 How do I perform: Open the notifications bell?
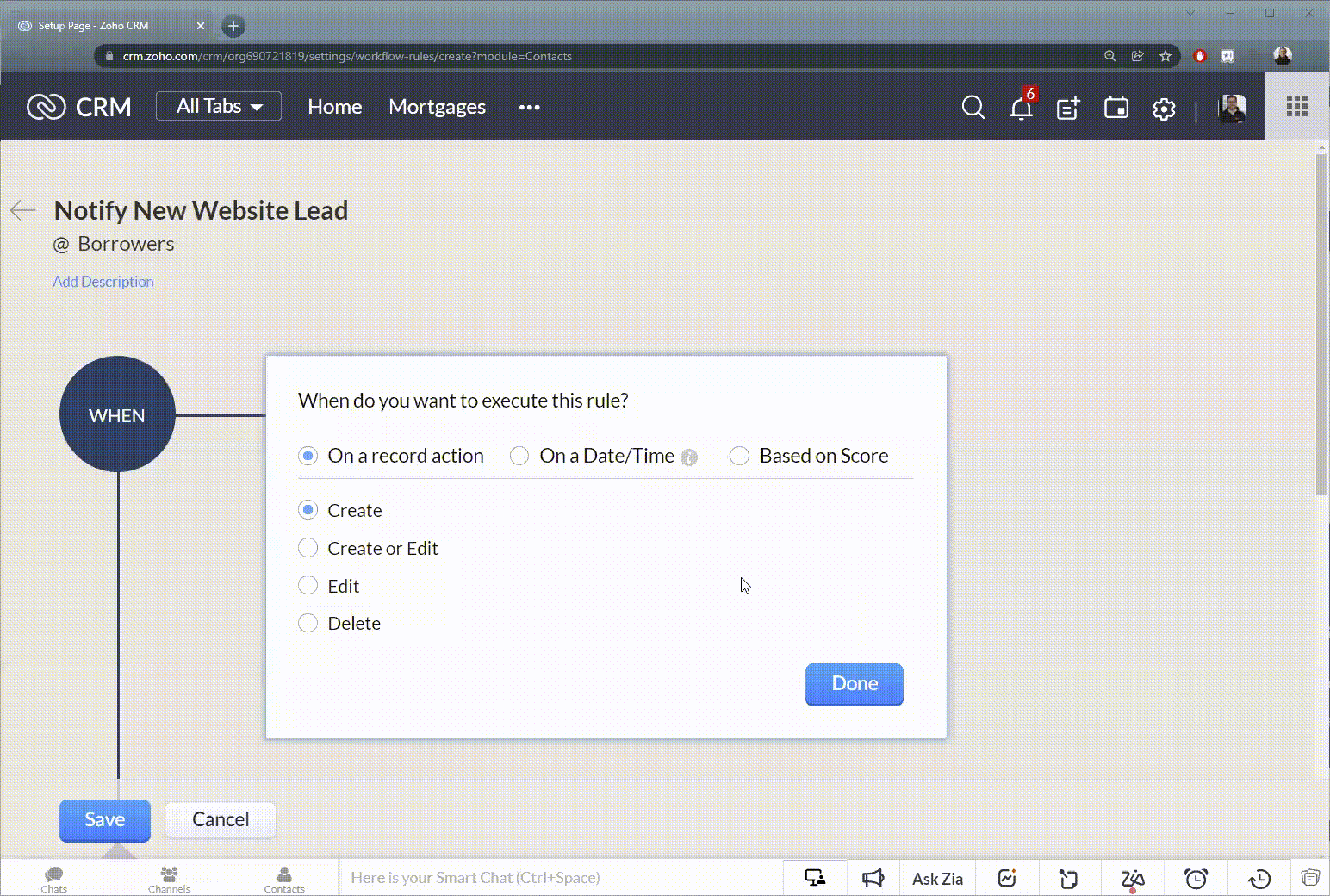[1021, 109]
